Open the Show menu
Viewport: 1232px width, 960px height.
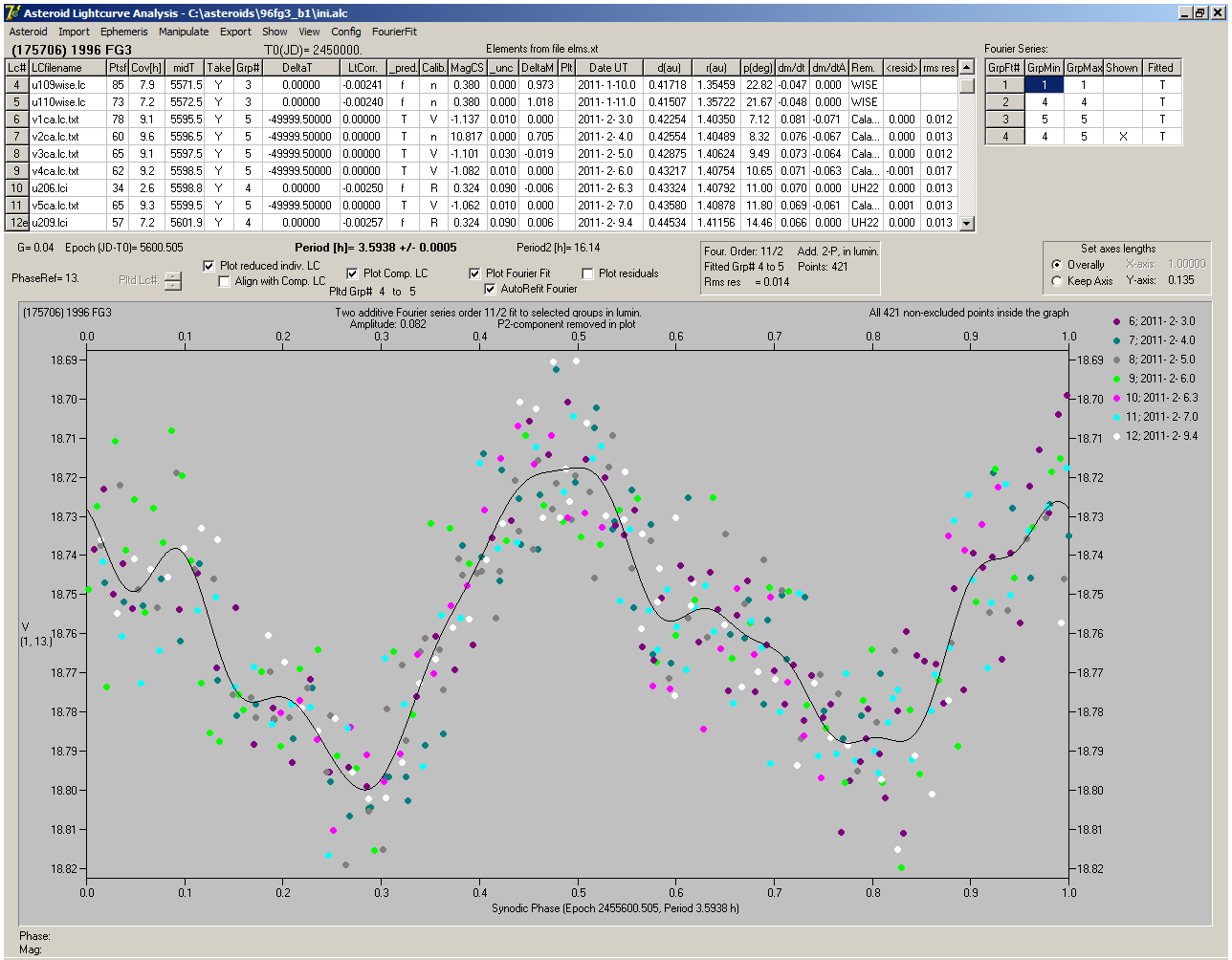click(275, 32)
